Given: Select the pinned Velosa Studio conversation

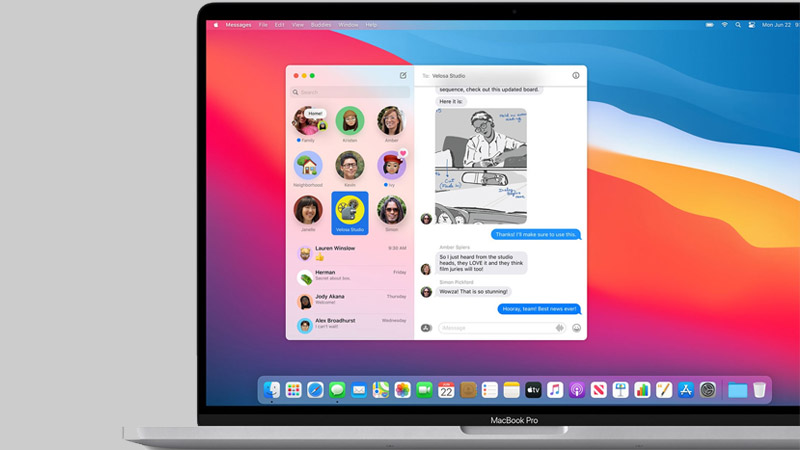Looking at the screenshot, I should (350, 213).
